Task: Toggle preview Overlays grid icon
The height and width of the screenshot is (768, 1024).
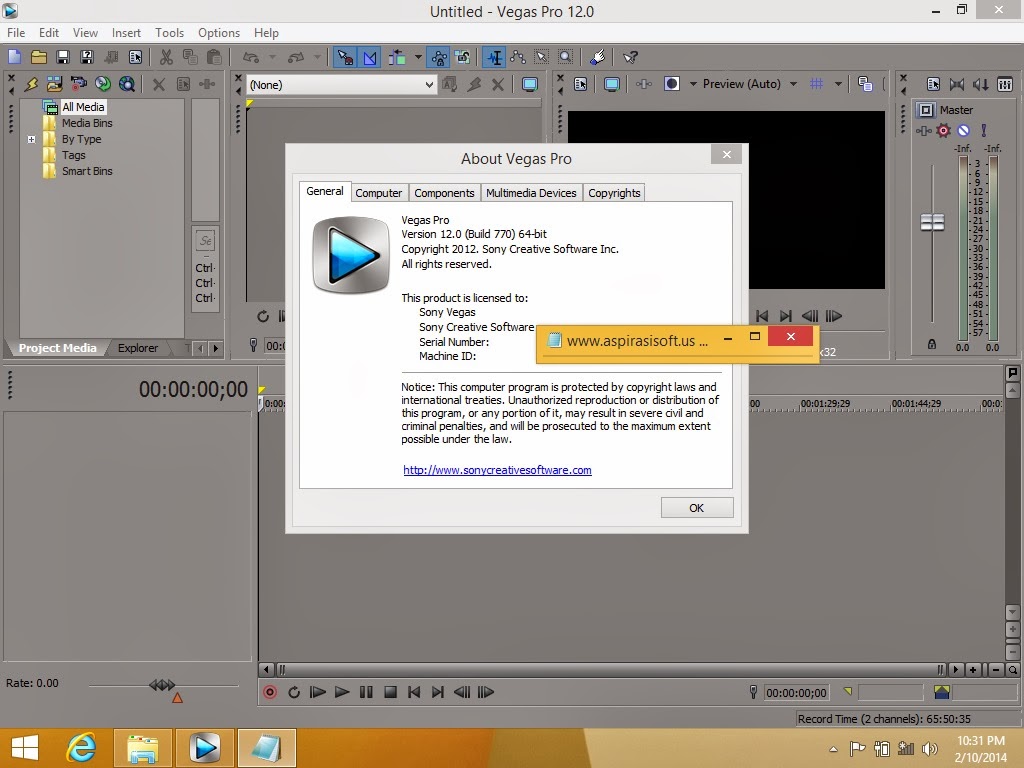Action: click(x=816, y=84)
